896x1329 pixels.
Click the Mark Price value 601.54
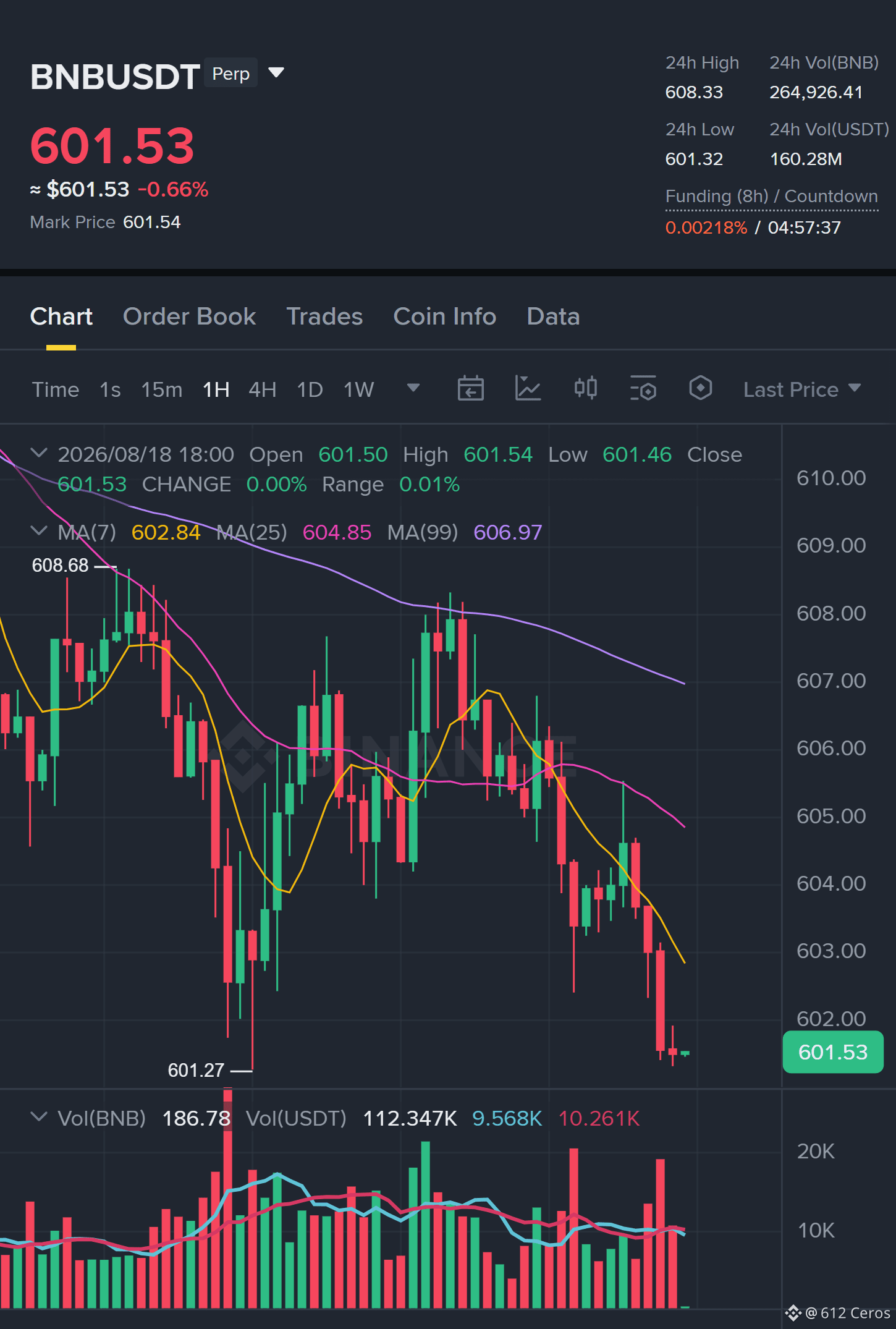(x=152, y=222)
